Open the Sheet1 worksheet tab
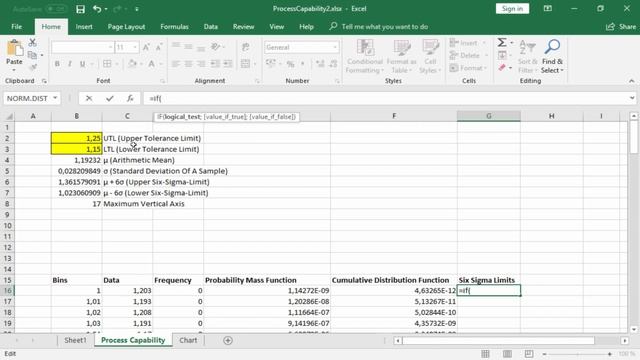The image size is (640, 360). (x=75, y=340)
